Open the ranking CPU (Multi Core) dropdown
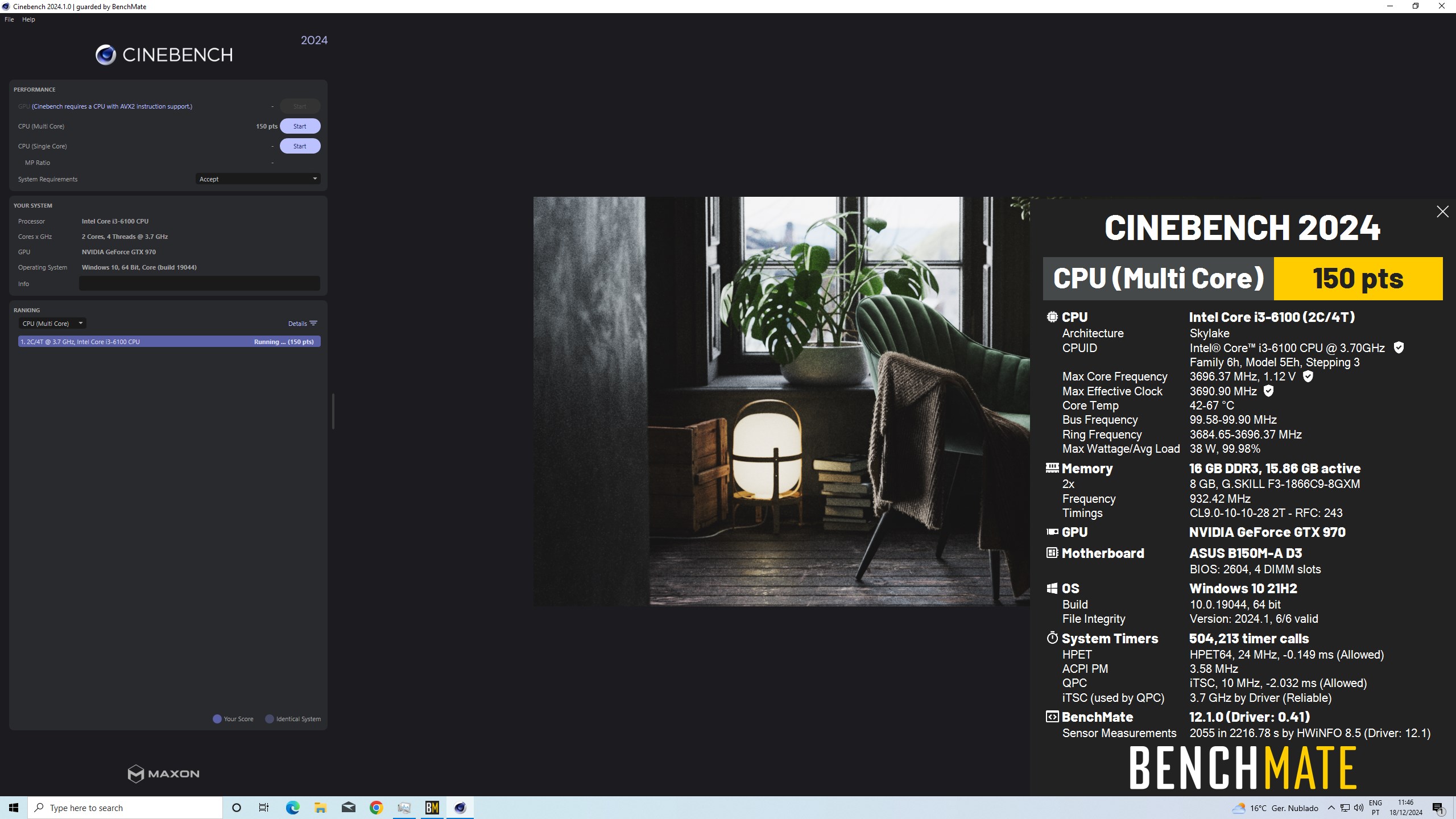 click(52, 324)
